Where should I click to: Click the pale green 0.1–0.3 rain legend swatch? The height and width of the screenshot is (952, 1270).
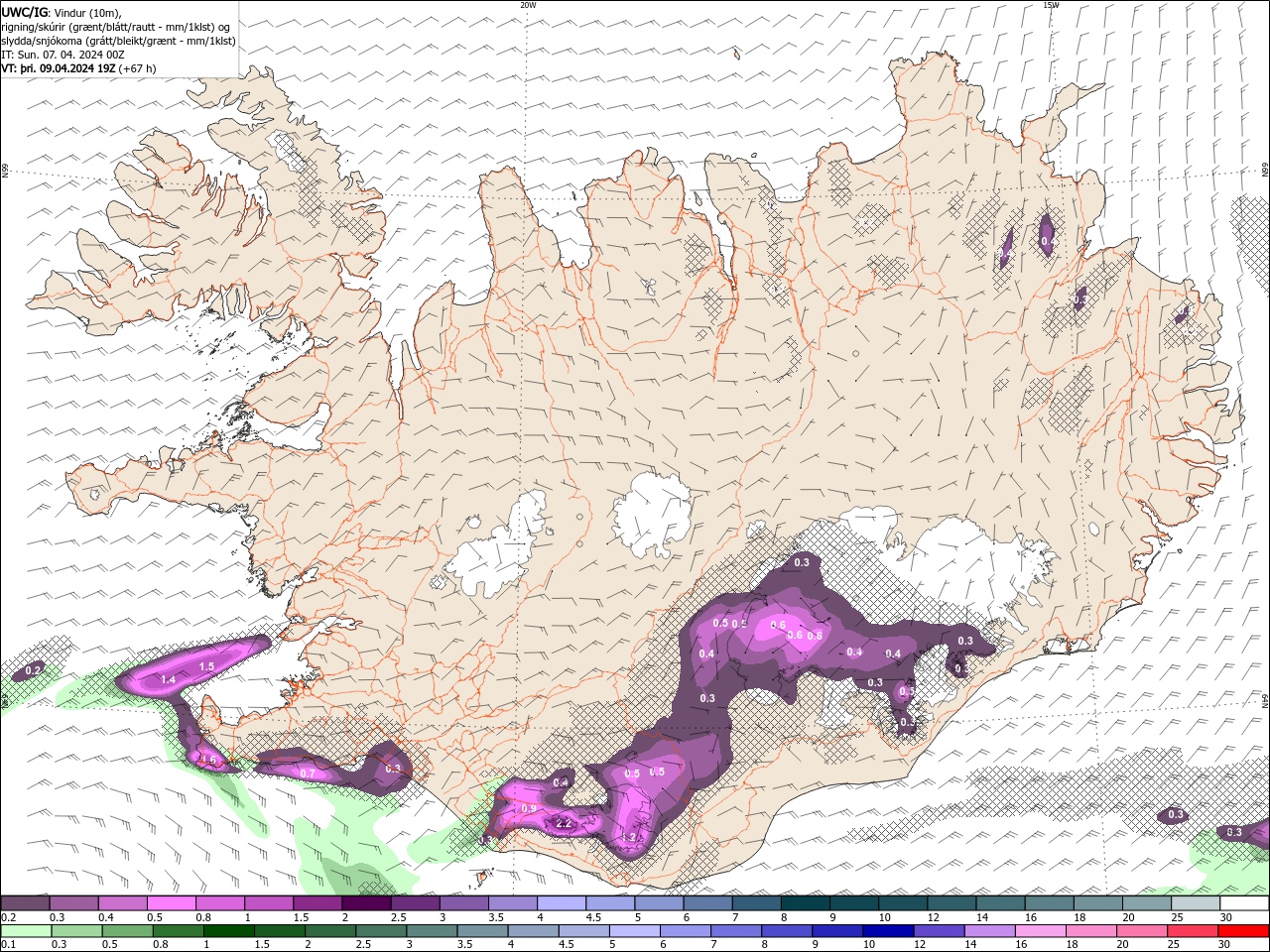(x=27, y=931)
